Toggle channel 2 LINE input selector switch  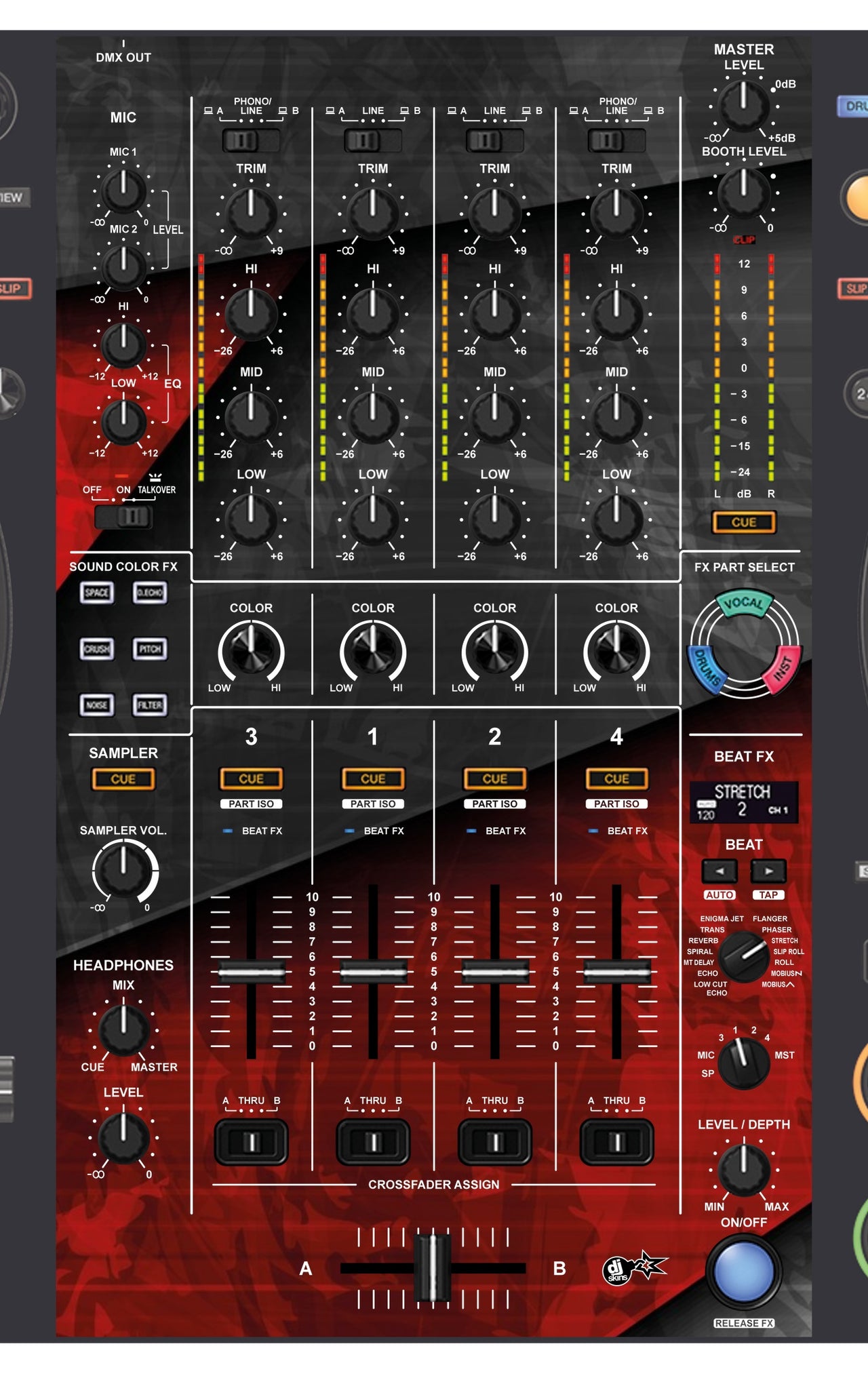tap(495, 140)
